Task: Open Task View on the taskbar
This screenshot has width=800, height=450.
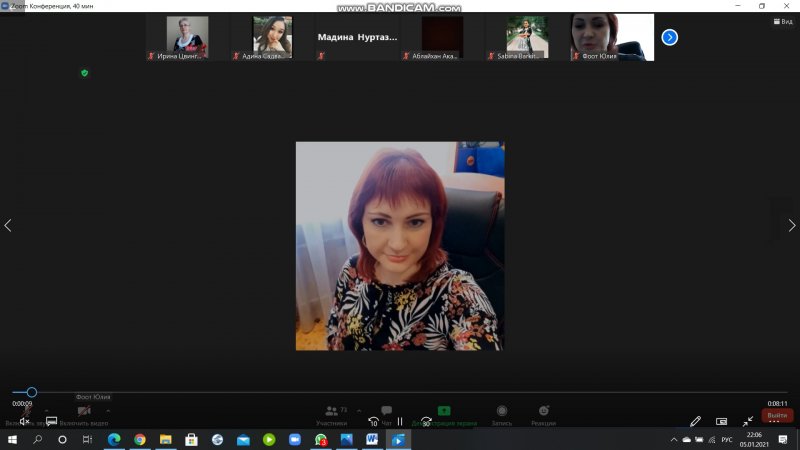Action: (88, 439)
